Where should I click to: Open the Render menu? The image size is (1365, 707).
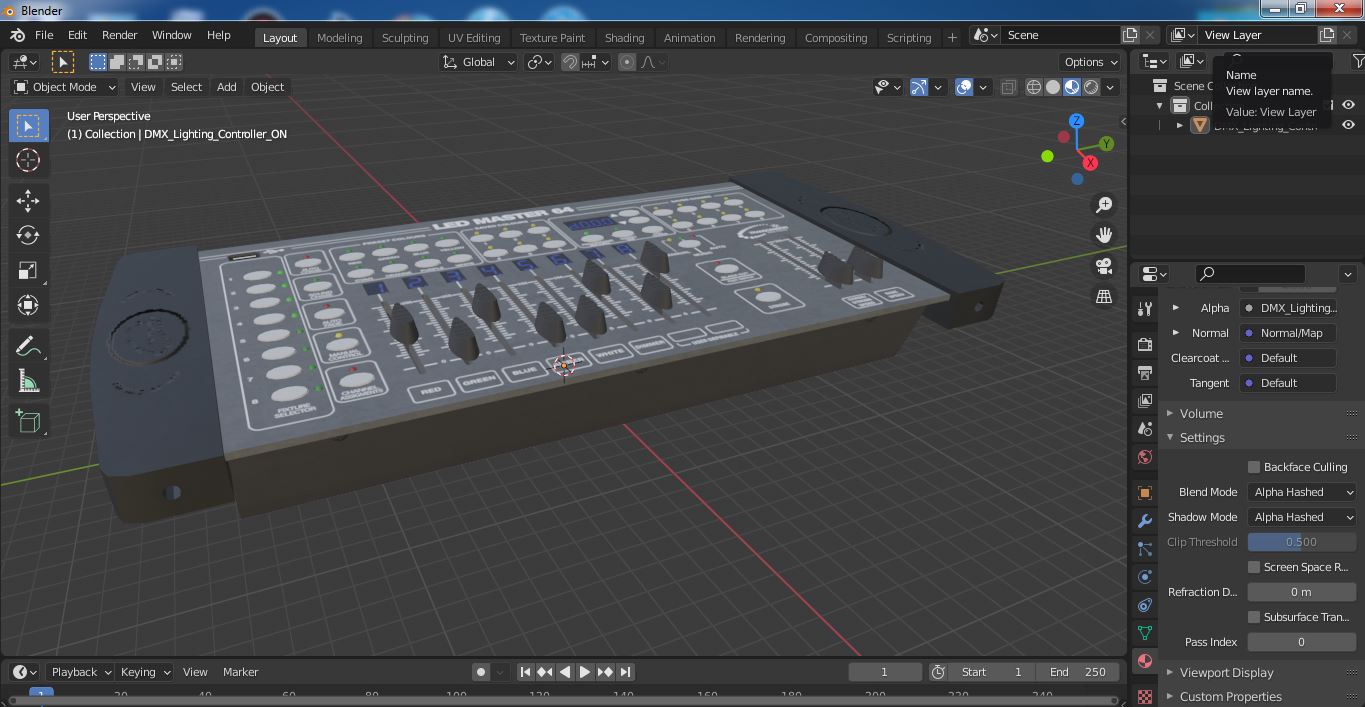coord(119,35)
